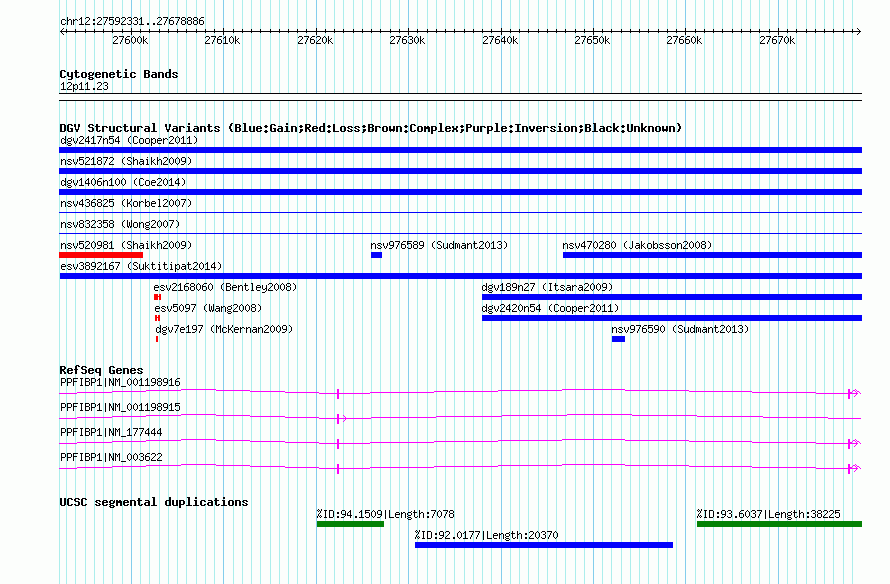Click the 27610k ruler tick label

point(222,41)
